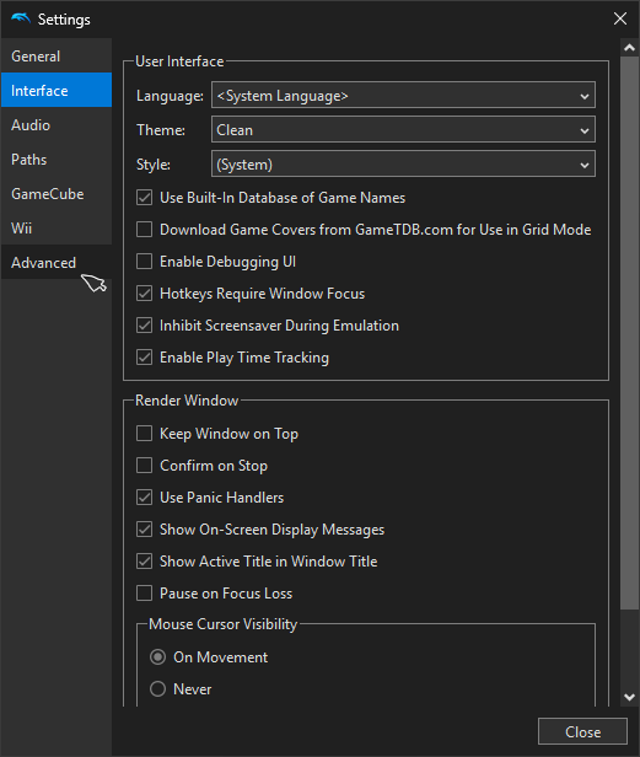Close the Settings window with X
This screenshot has width=640, height=757.
(620, 19)
